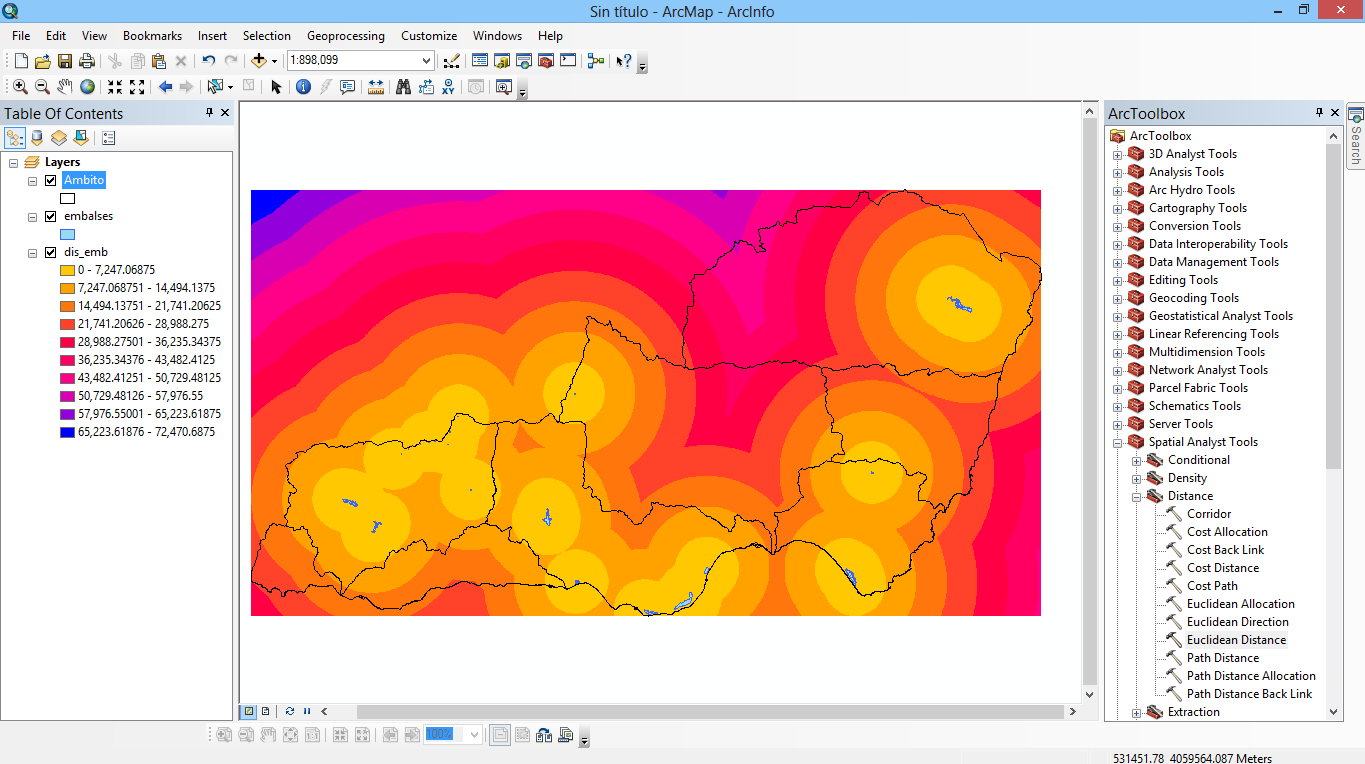Click the Cost Distance tool

[x=1222, y=568]
